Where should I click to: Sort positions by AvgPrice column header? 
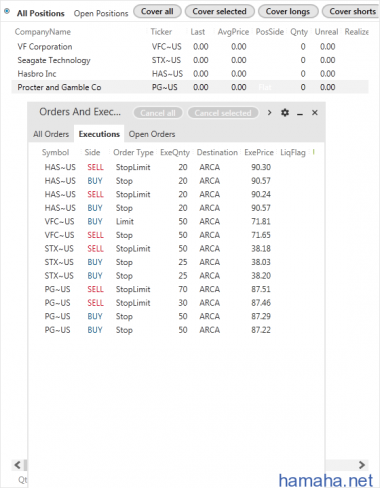click(233, 32)
